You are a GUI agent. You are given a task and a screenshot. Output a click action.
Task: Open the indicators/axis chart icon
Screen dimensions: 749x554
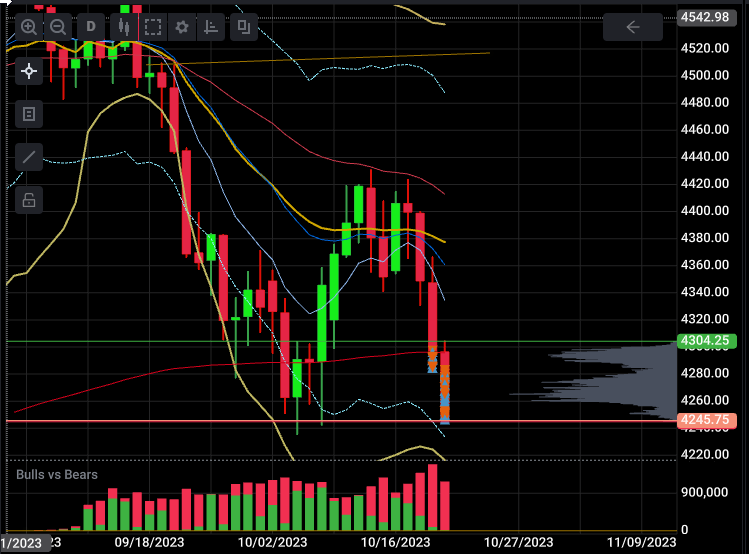pos(211,27)
